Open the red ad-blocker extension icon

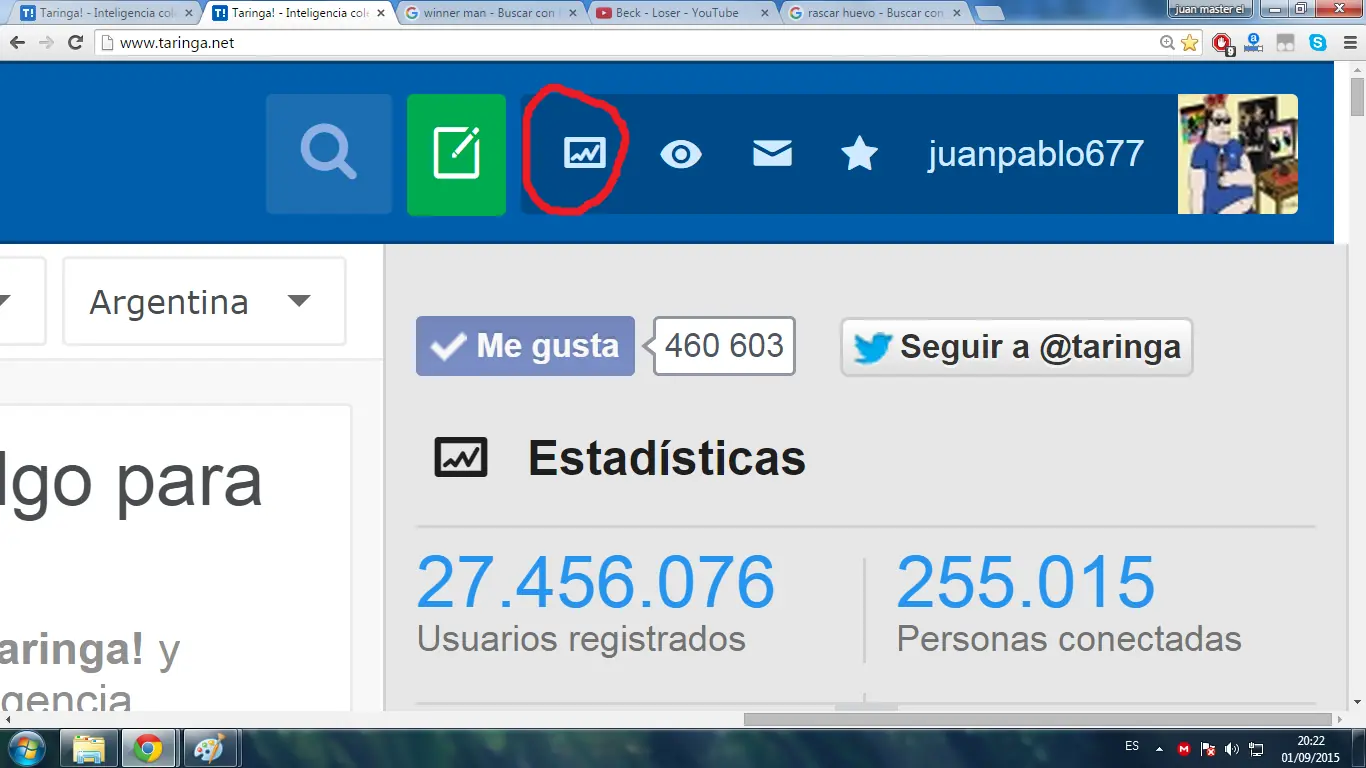(1221, 43)
